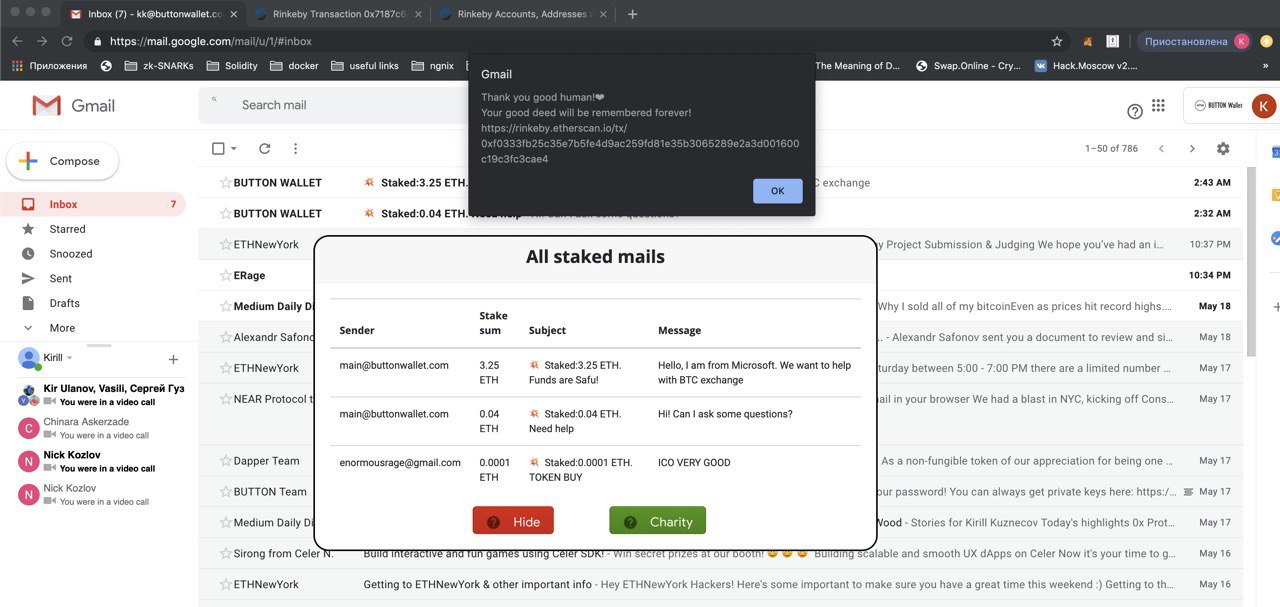Click the enormousrage@gmail.com sender cell
Screen dimensions: 1280x607
[400, 463]
